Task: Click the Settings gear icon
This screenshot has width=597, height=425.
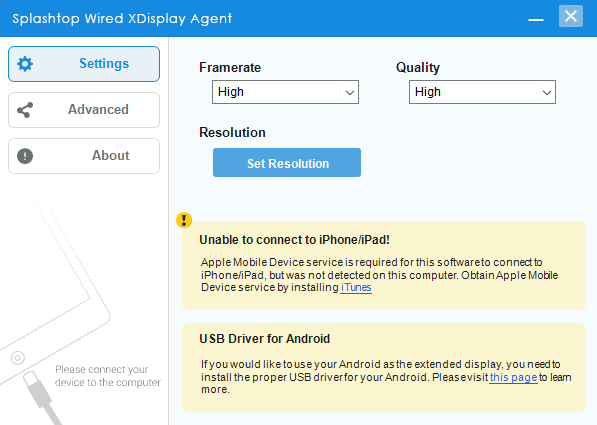Action: pos(25,64)
